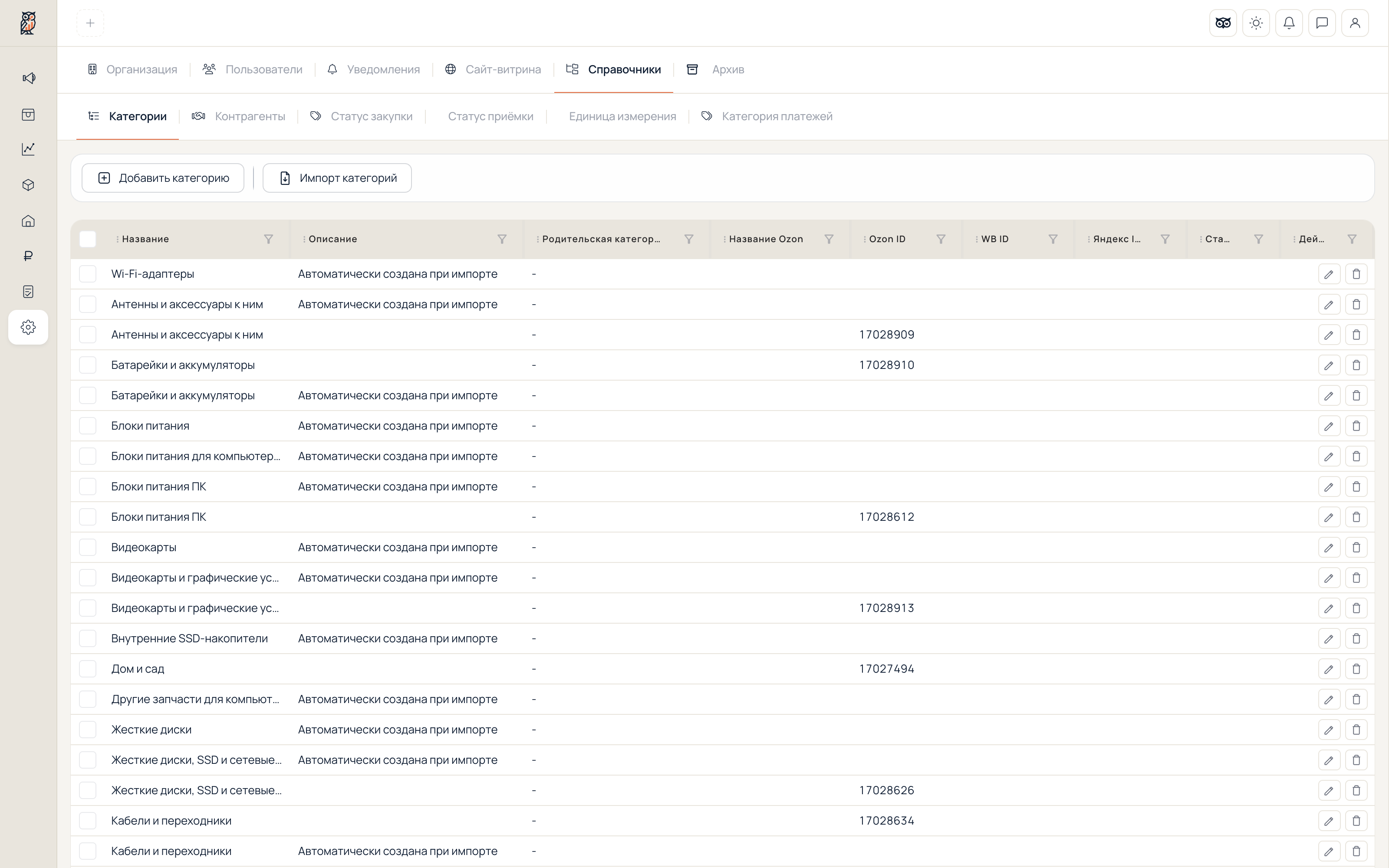The height and width of the screenshot is (868, 1389).
Task: Sort by the Название column header
Action: 145,239
